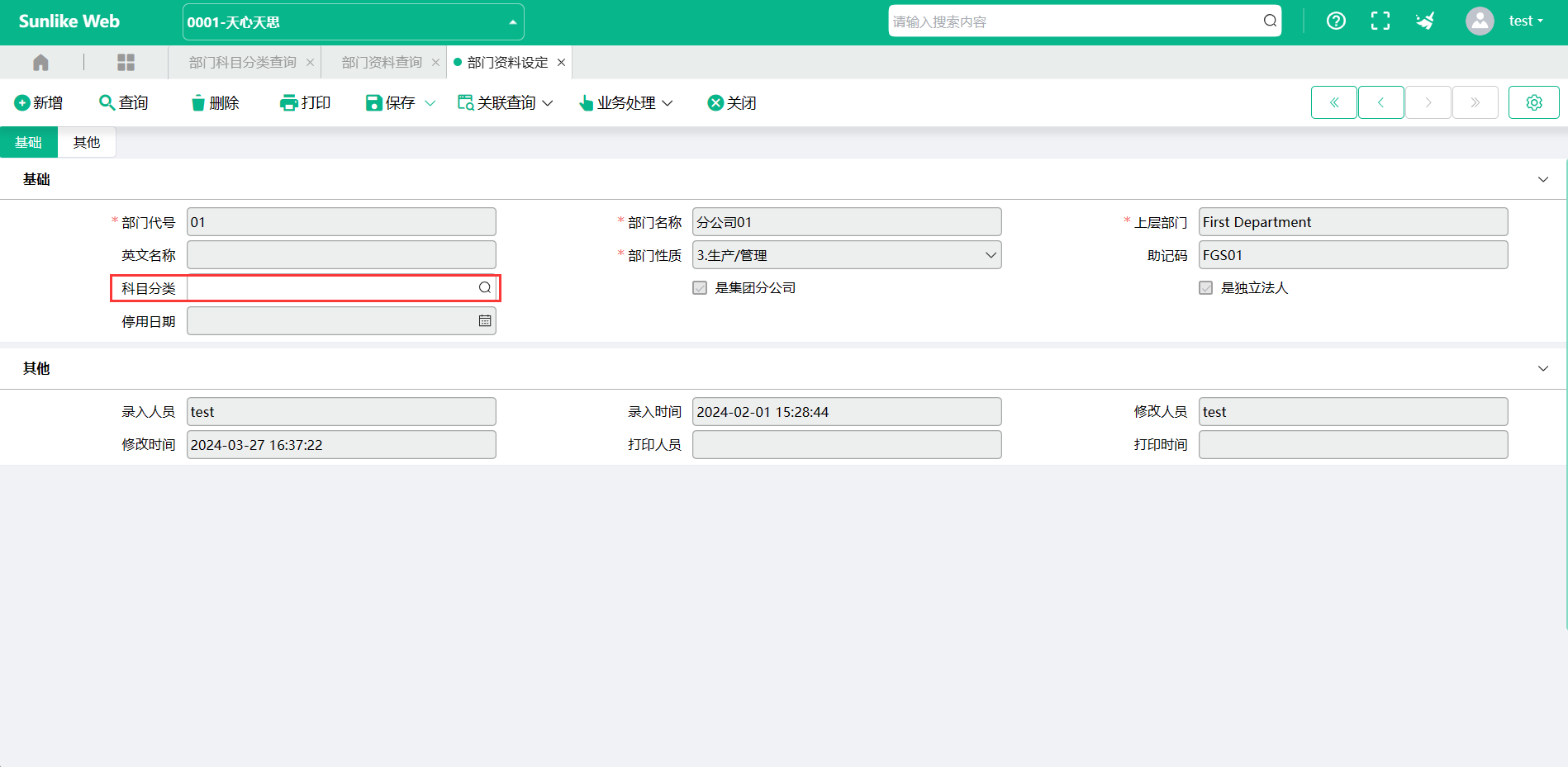Focus the top search input box
Viewport: 1568px width, 767px height.
pos(1076,21)
